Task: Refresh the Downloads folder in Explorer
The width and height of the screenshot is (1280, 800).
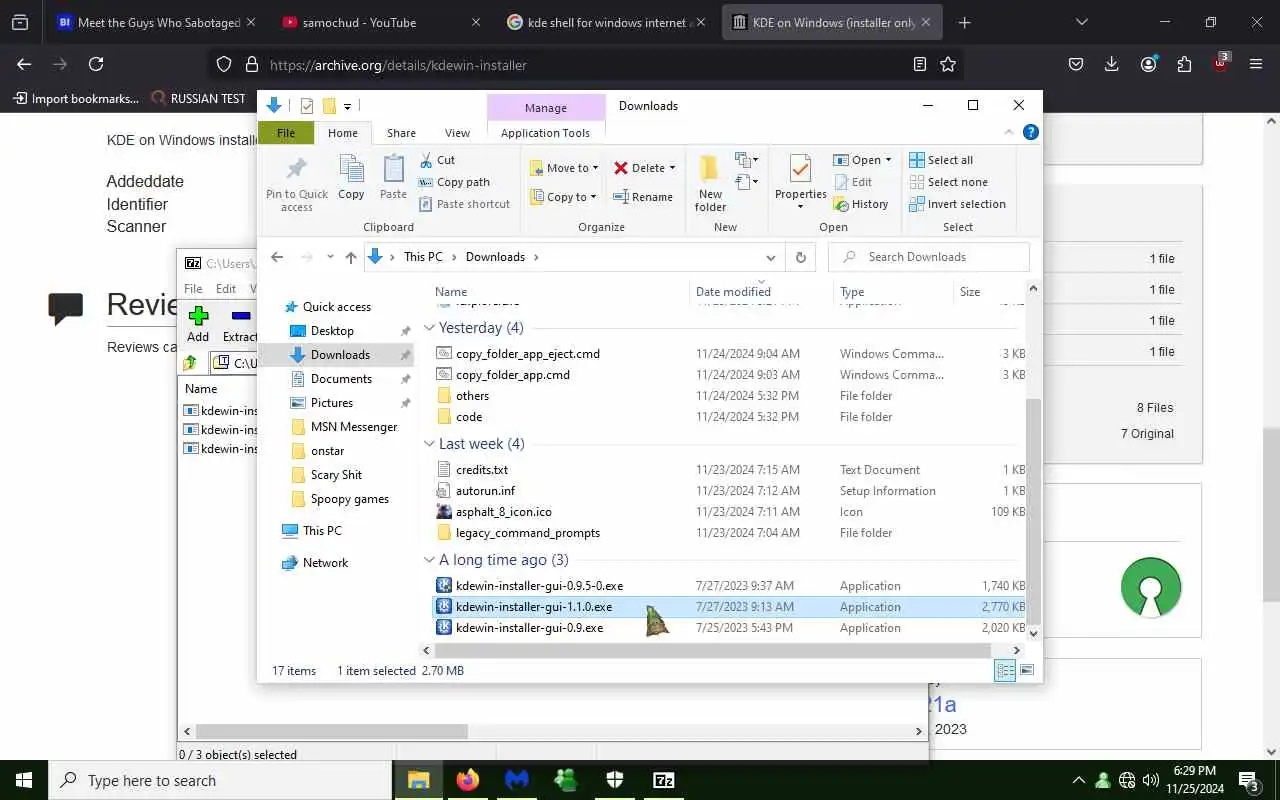Action: [x=800, y=257]
